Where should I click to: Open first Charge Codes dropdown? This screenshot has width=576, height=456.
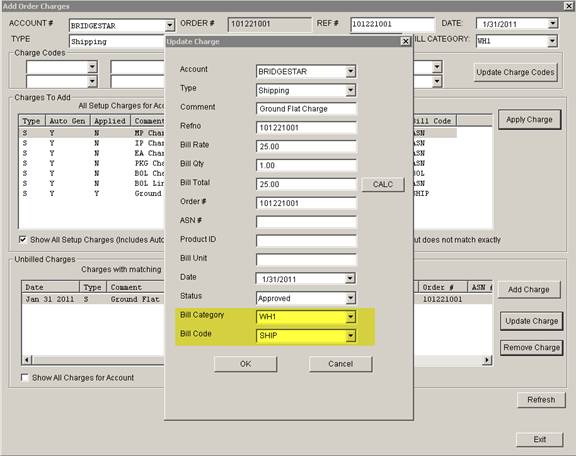click(92, 67)
